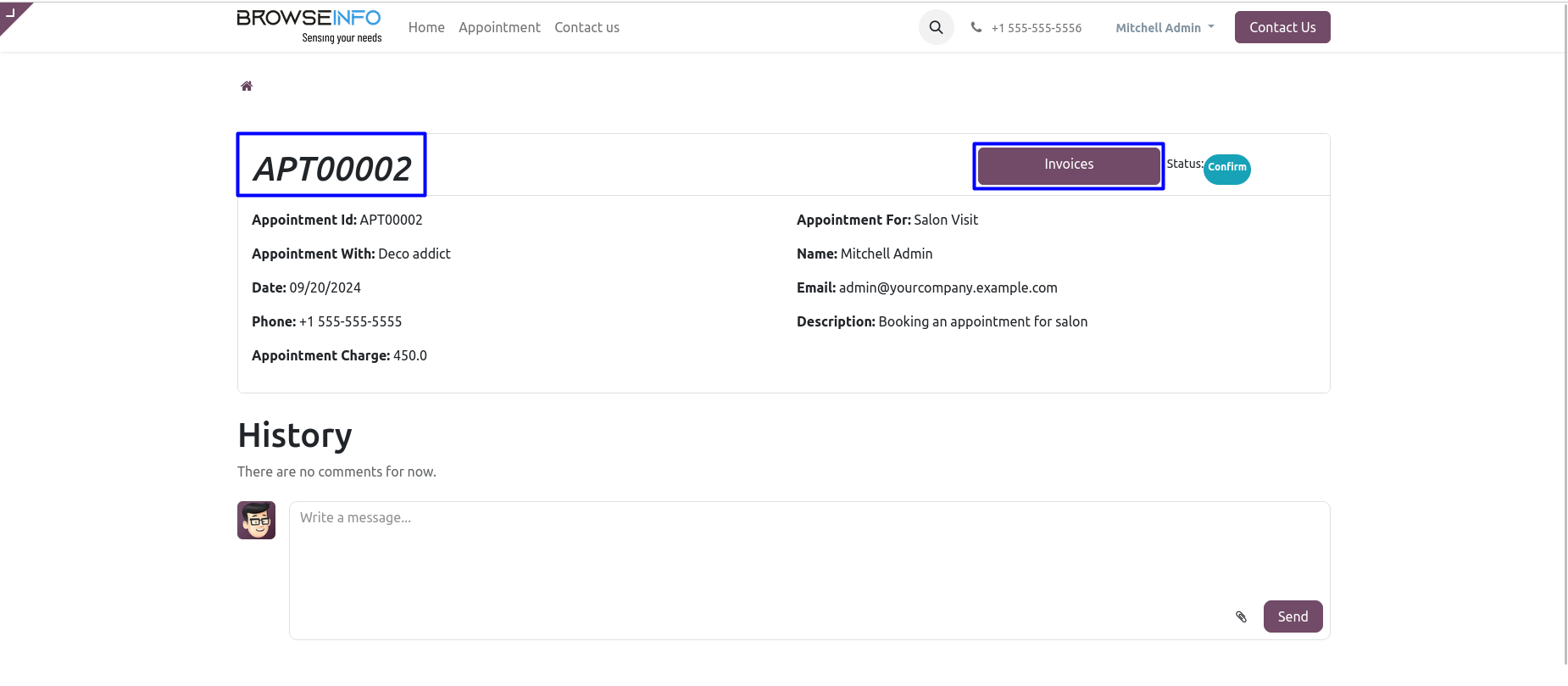Click the top-left corner ribbon icon

(12, 14)
